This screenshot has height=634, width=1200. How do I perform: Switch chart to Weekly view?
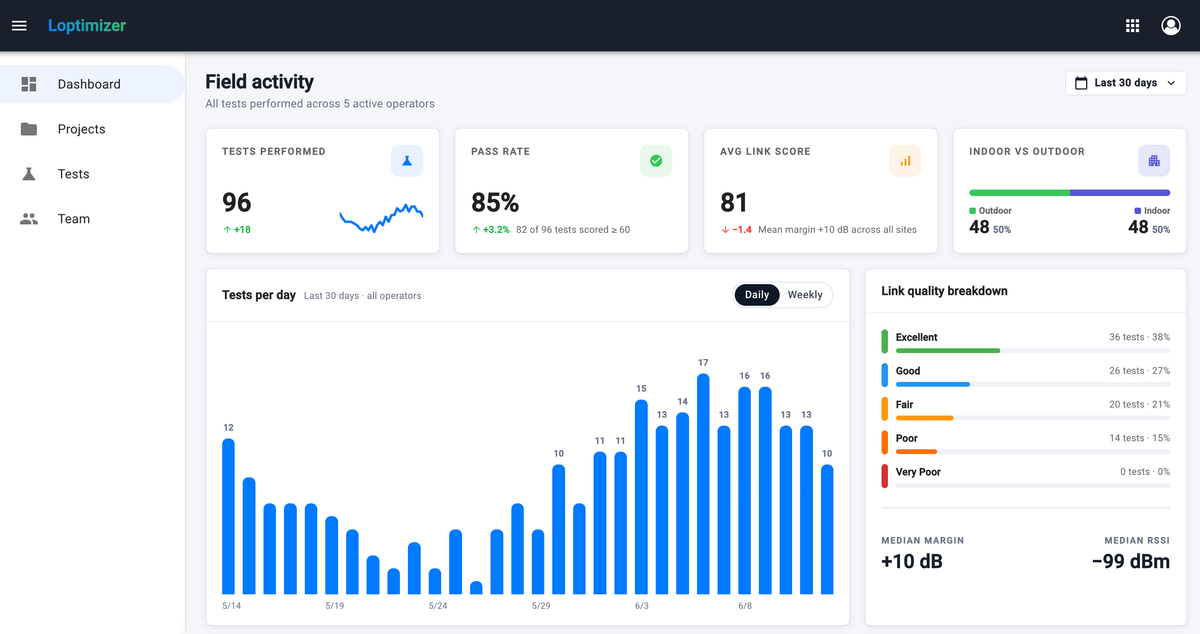coord(805,295)
